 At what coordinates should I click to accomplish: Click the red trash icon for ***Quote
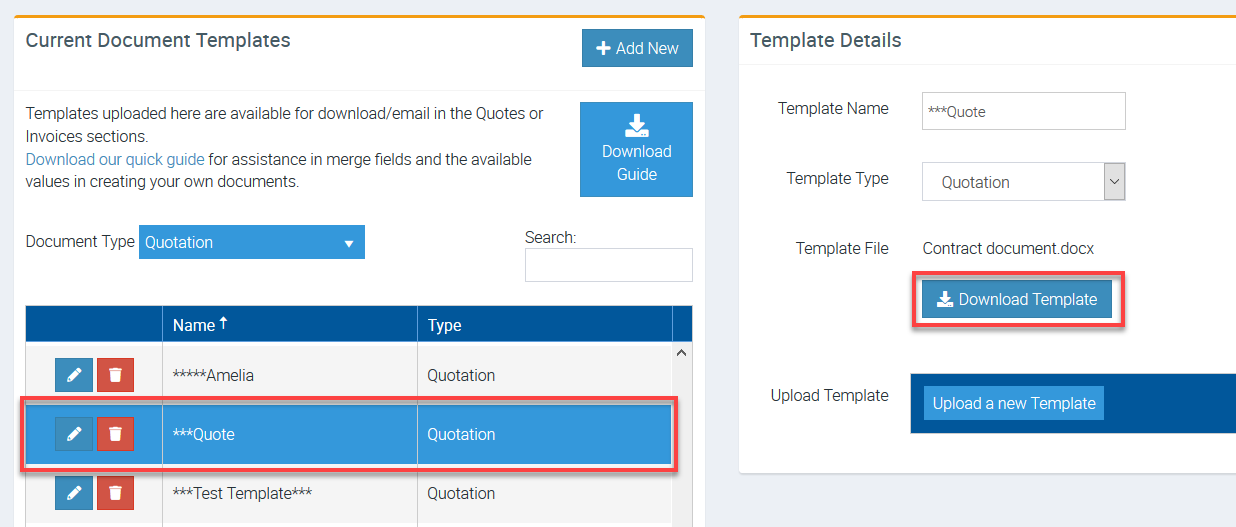tap(115, 434)
